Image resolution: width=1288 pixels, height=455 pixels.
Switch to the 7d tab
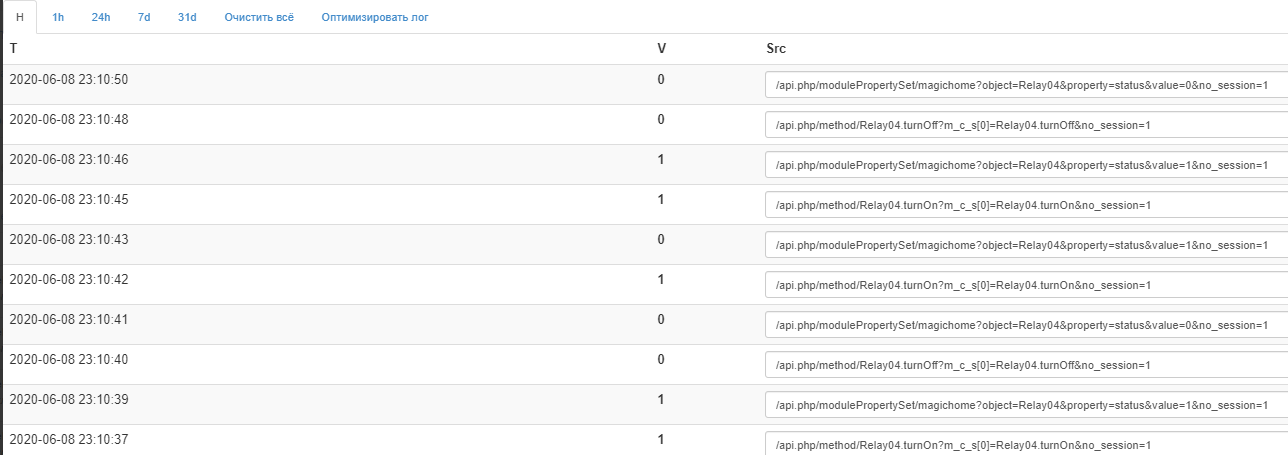tap(144, 18)
